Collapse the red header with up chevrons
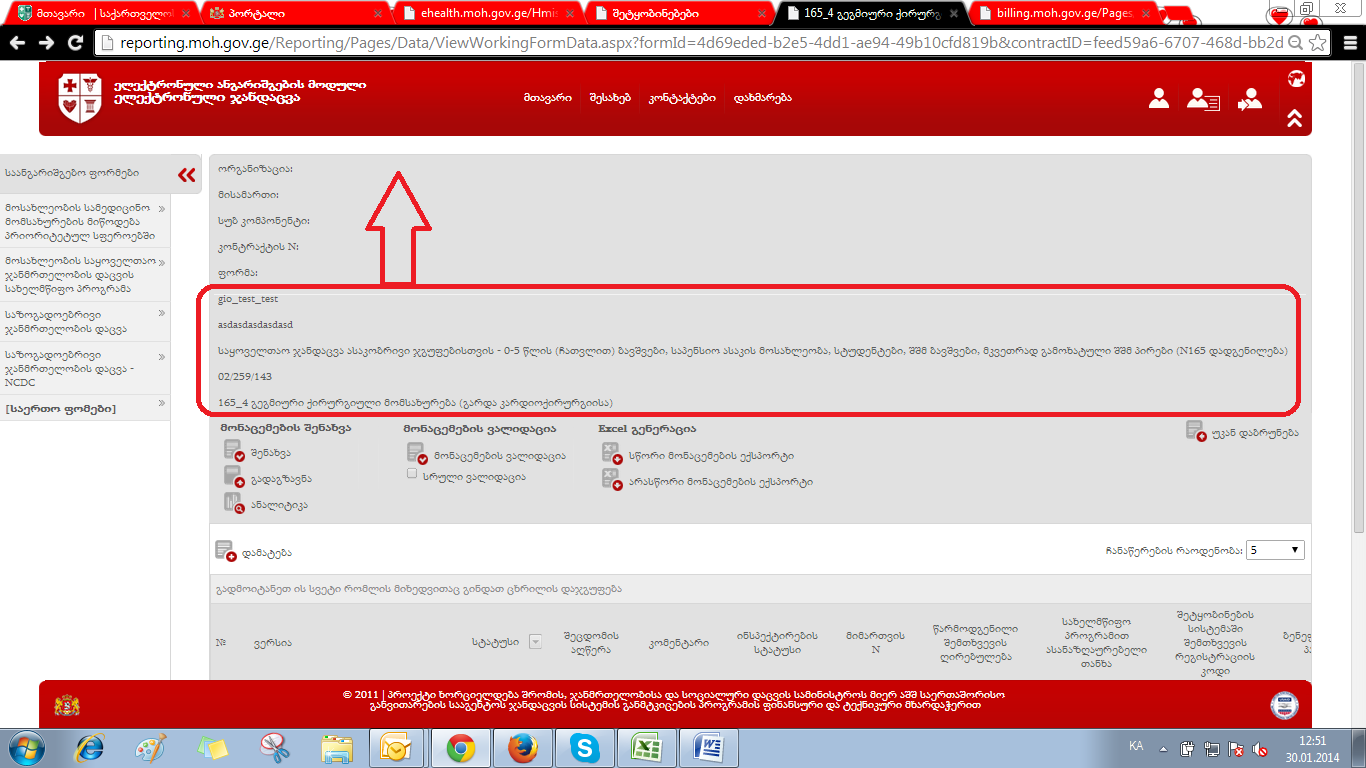This screenshot has width=1366, height=768. pos(1294,119)
